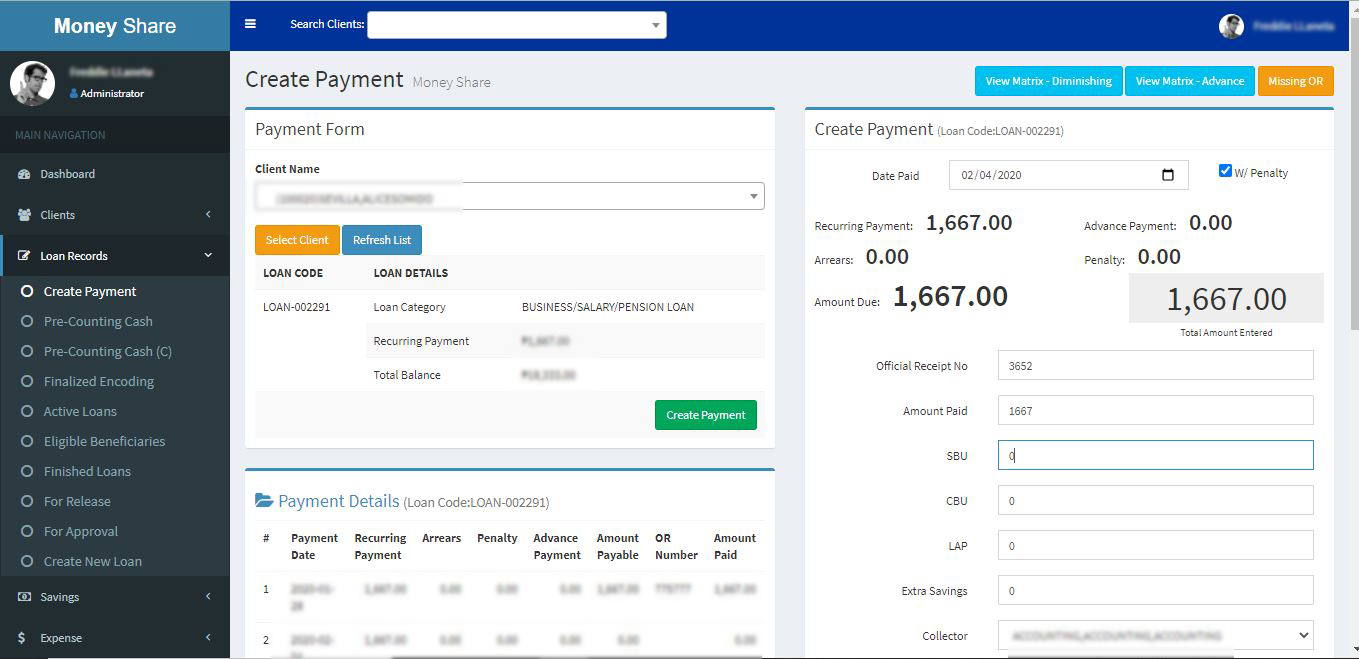Click the sidebar profile avatar picture
The height and width of the screenshot is (659, 1359).
point(32,83)
